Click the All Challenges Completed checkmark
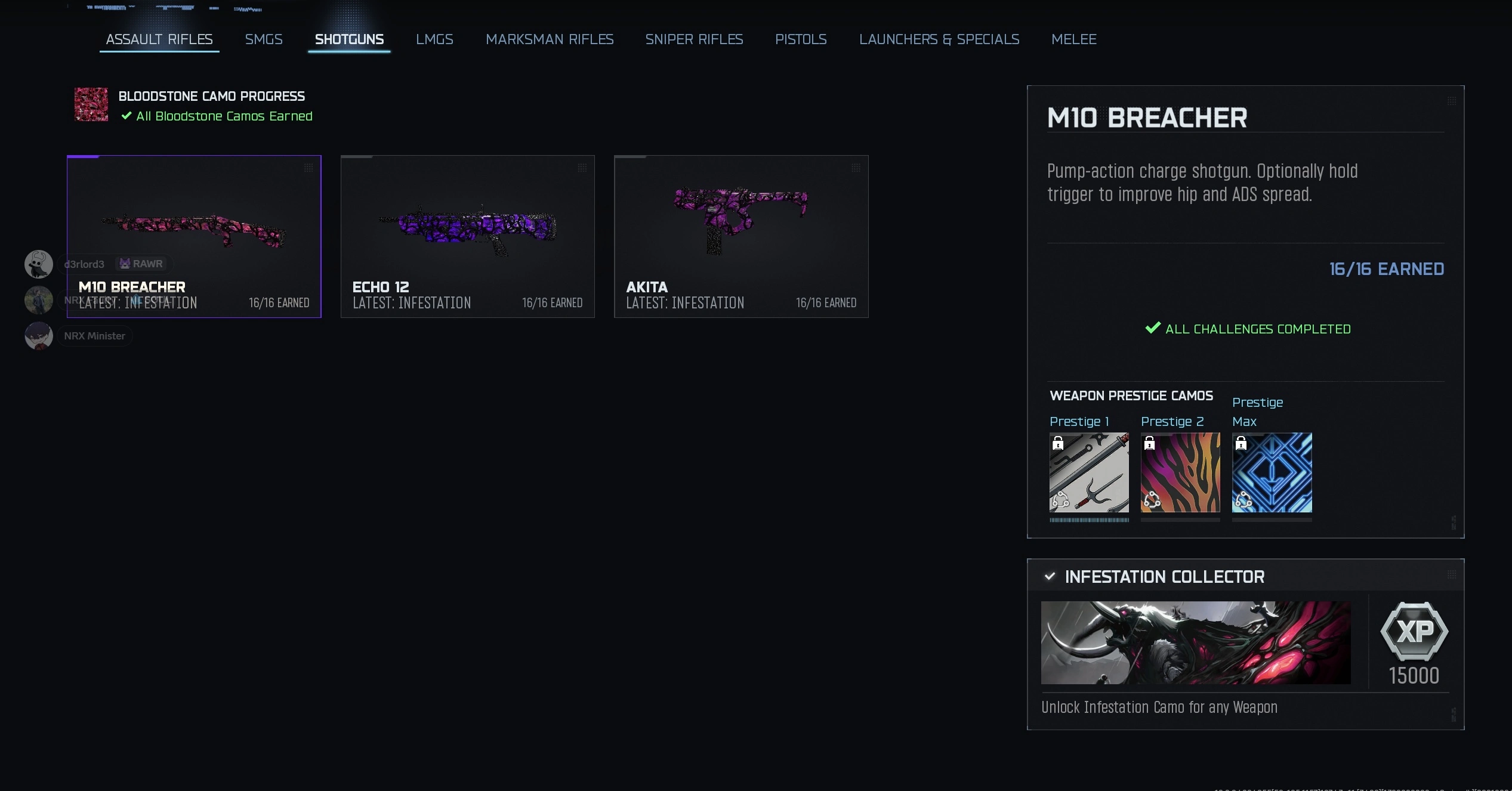The height and width of the screenshot is (791, 1512). coord(1153,328)
